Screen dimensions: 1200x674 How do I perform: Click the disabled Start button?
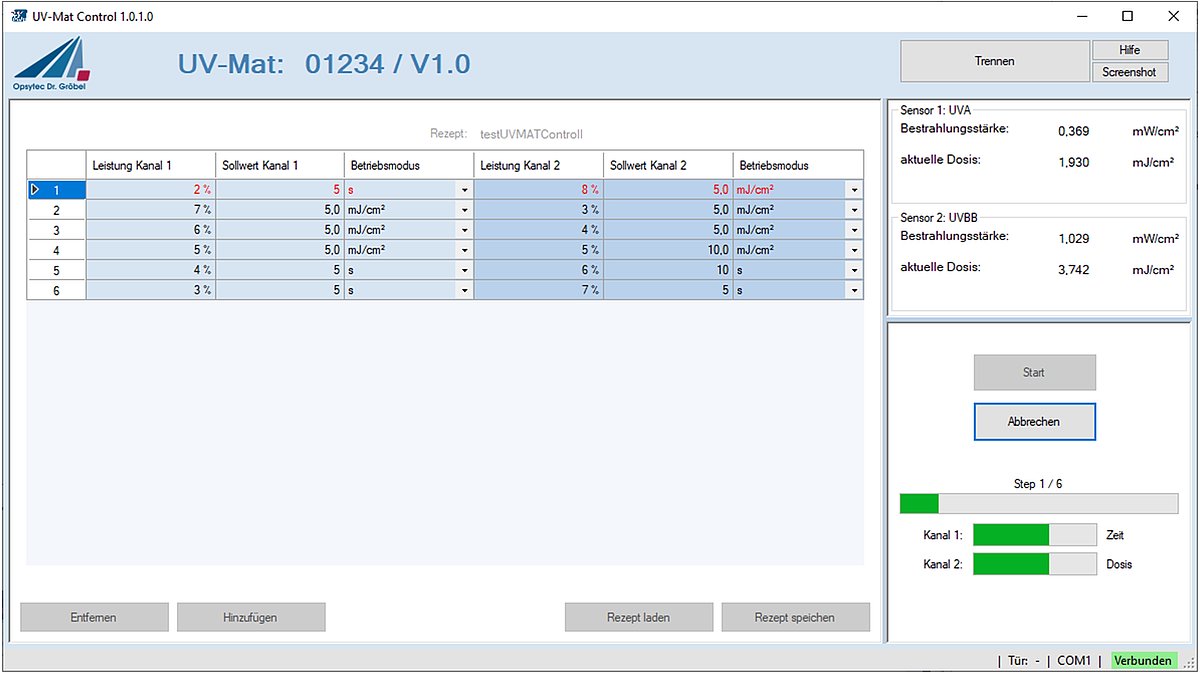point(1034,371)
